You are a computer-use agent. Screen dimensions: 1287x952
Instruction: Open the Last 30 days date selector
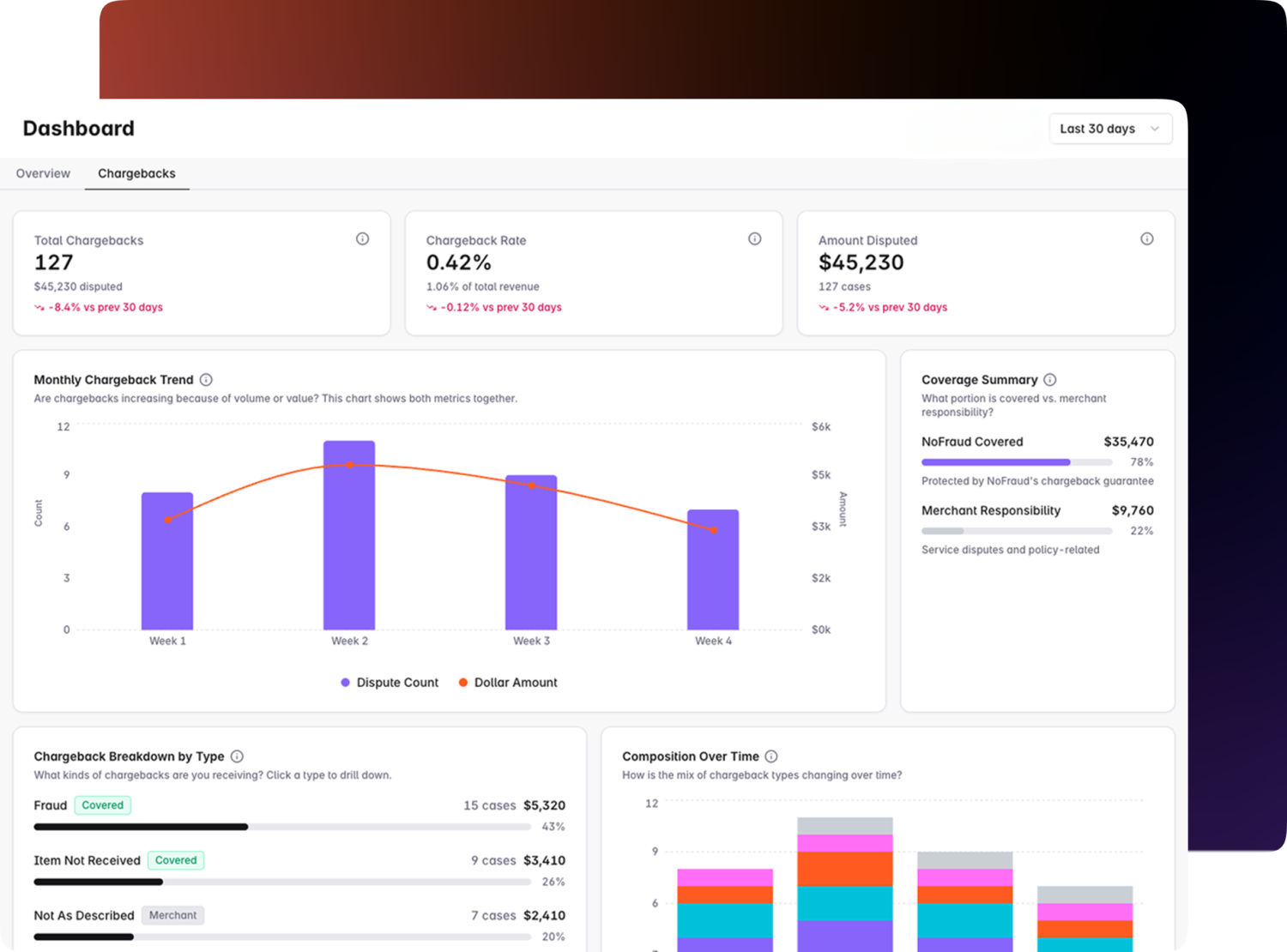tap(1110, 129)
